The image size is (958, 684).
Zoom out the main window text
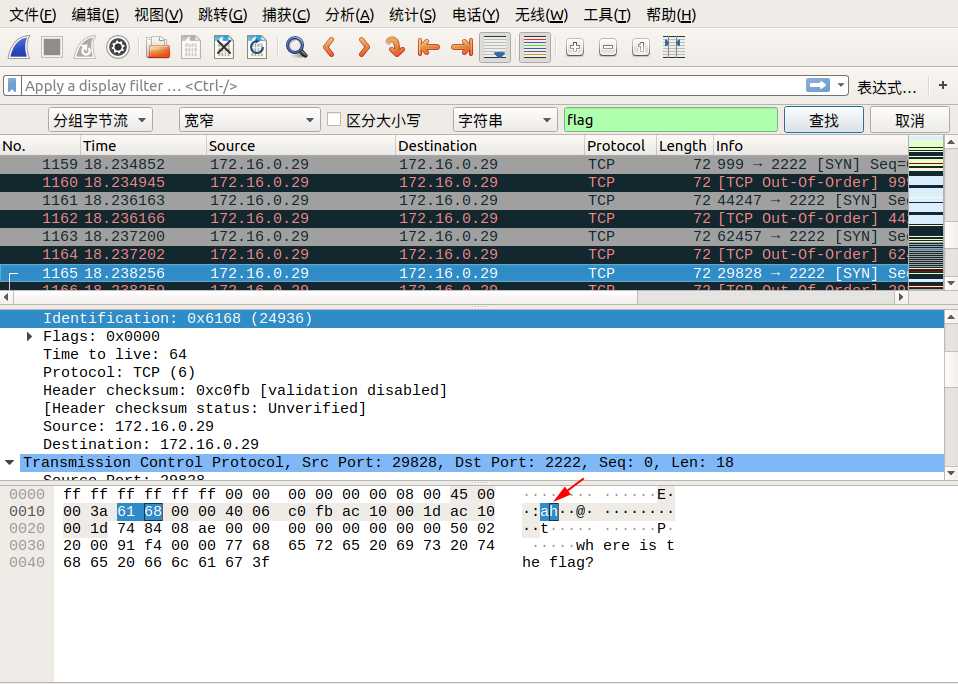click(x=607, y=47)
